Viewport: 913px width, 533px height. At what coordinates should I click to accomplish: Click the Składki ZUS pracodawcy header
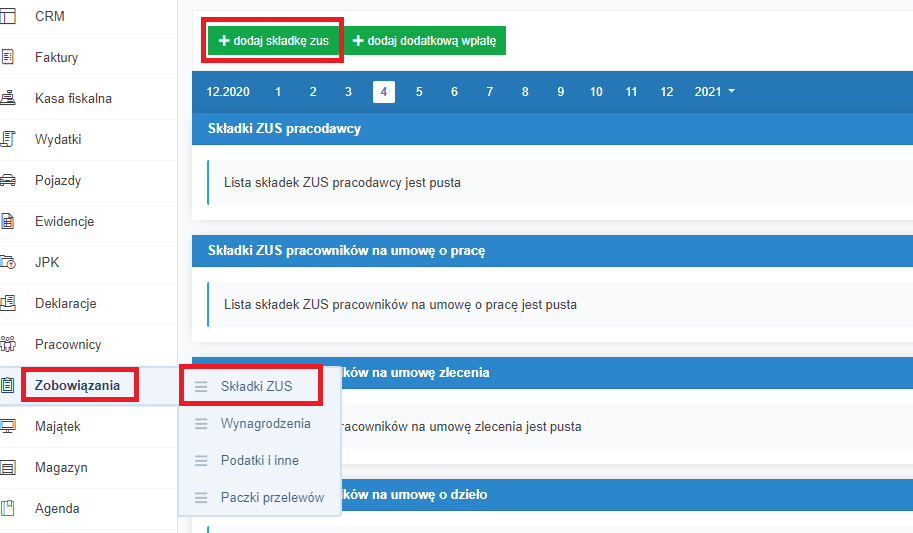point(553,129)
